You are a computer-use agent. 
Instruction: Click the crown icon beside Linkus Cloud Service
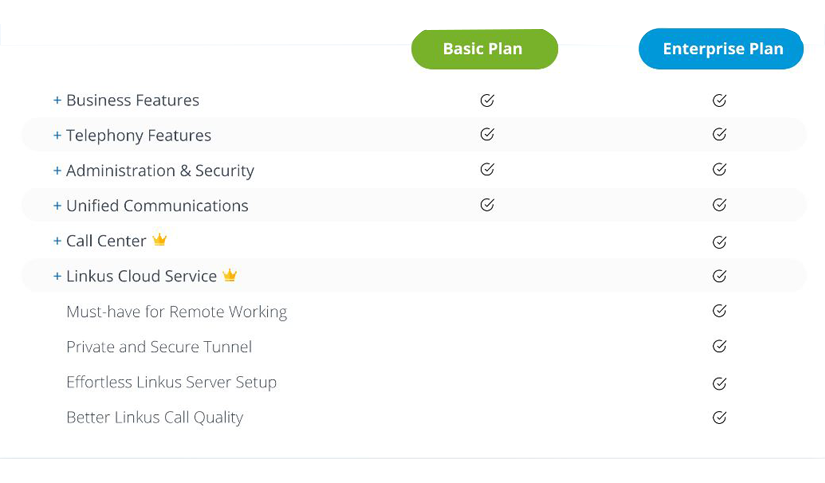(x=230, y=275)
